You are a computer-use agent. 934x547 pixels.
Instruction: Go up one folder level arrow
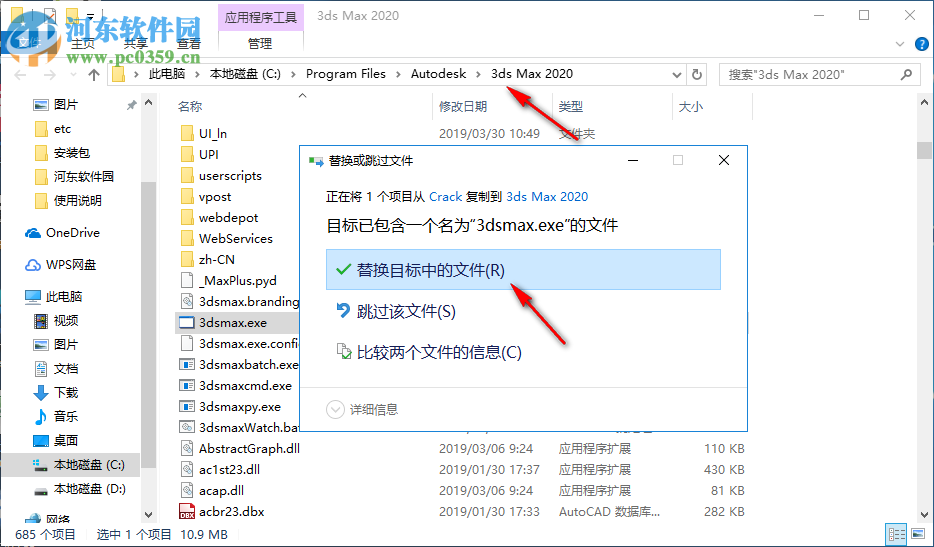94,75
